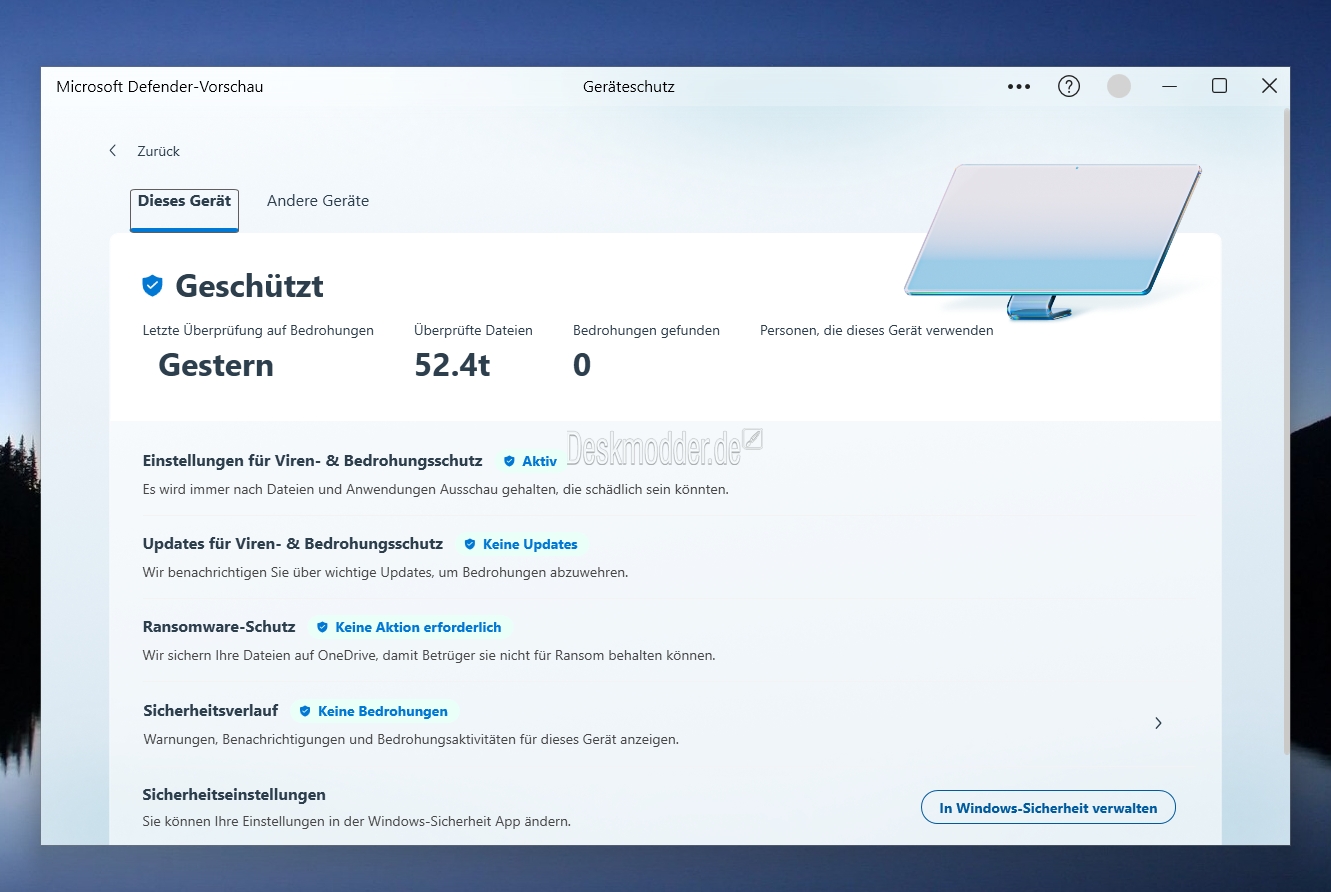
Task: Click the Bedrohungen gefunden value 0
Action: [x=582, y=365]
